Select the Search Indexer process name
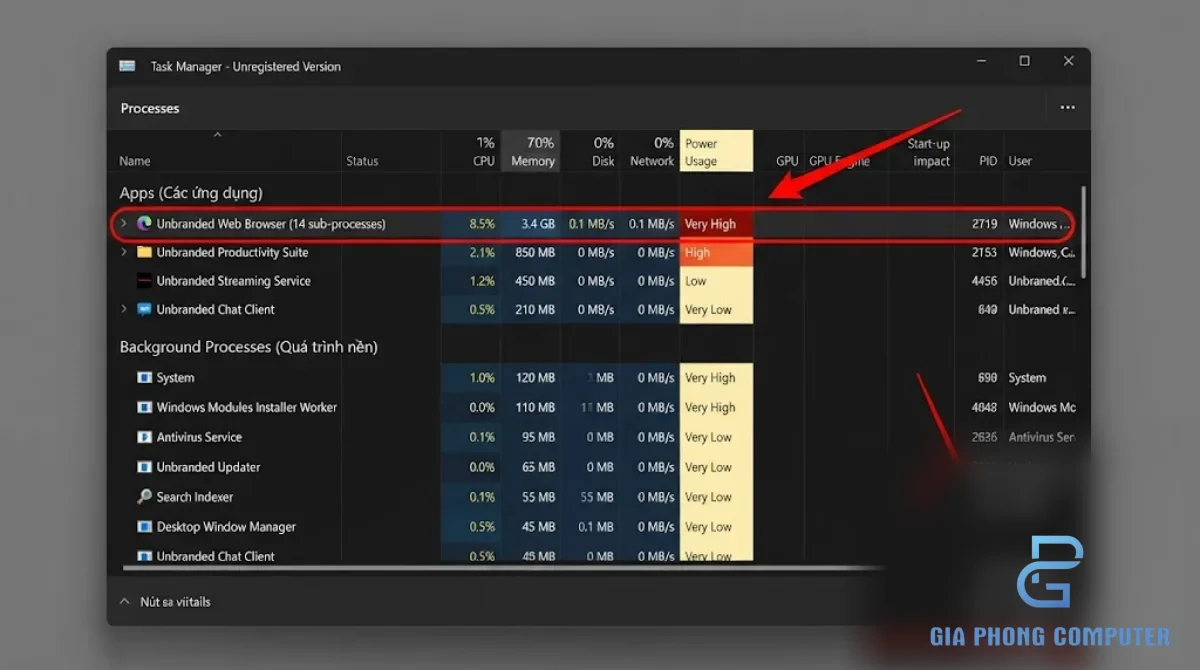The image size is (1200, 670). point(195,497)
